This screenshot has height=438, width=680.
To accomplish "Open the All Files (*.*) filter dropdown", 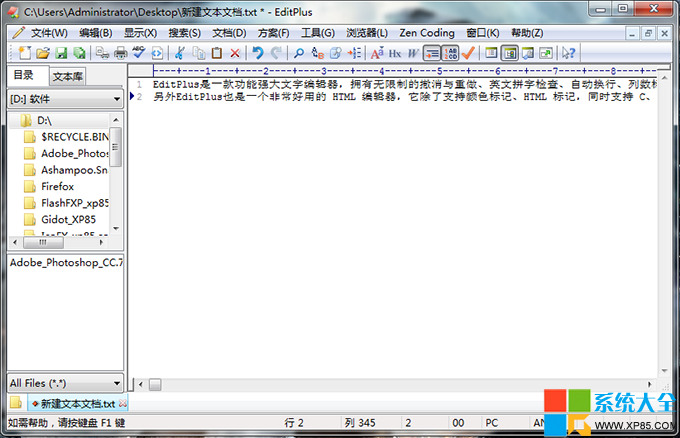I will [x=65, y=383].
